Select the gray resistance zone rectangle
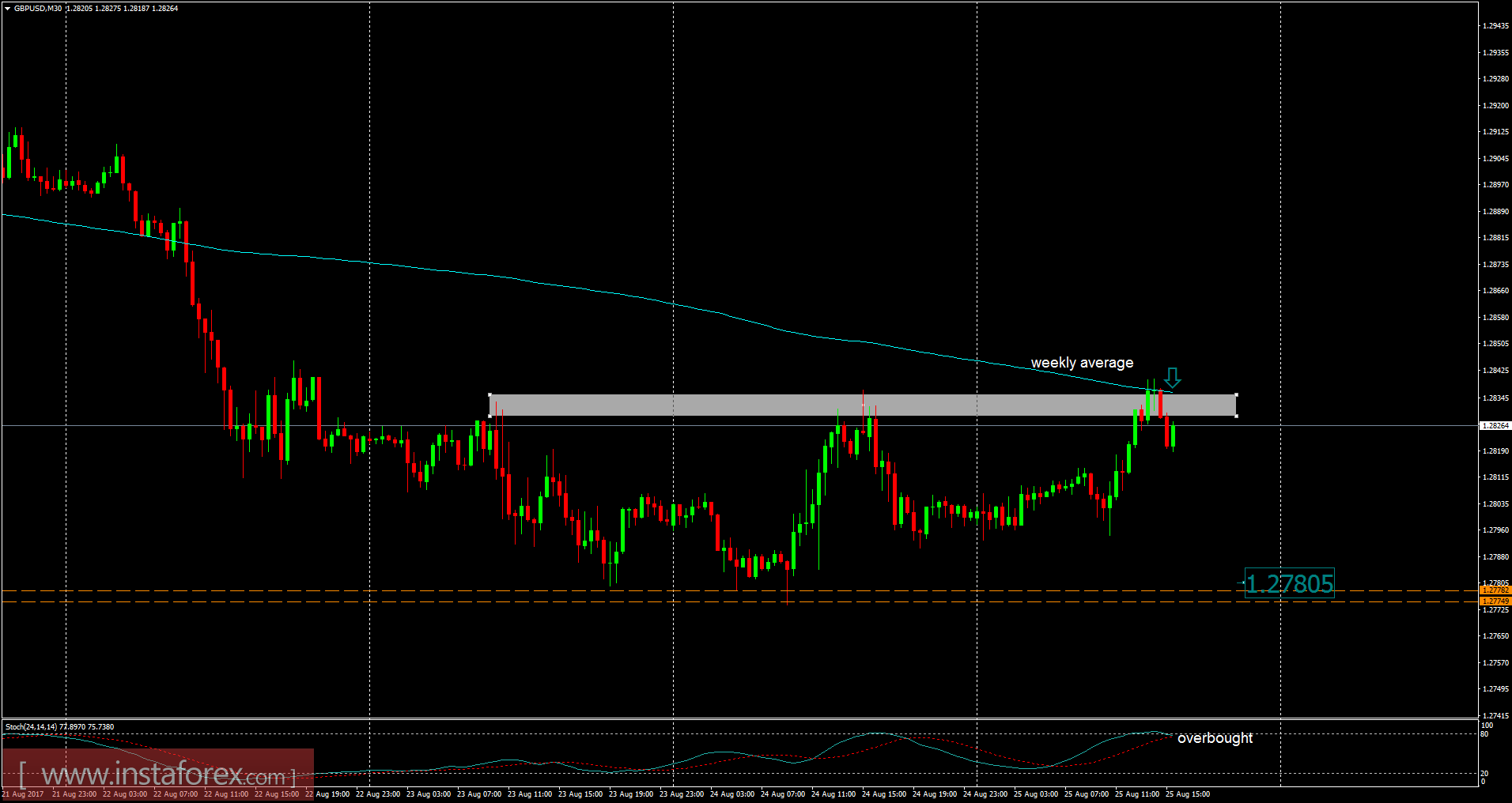This screenshot has height=803, width=1512. click(x=863, y=405)
